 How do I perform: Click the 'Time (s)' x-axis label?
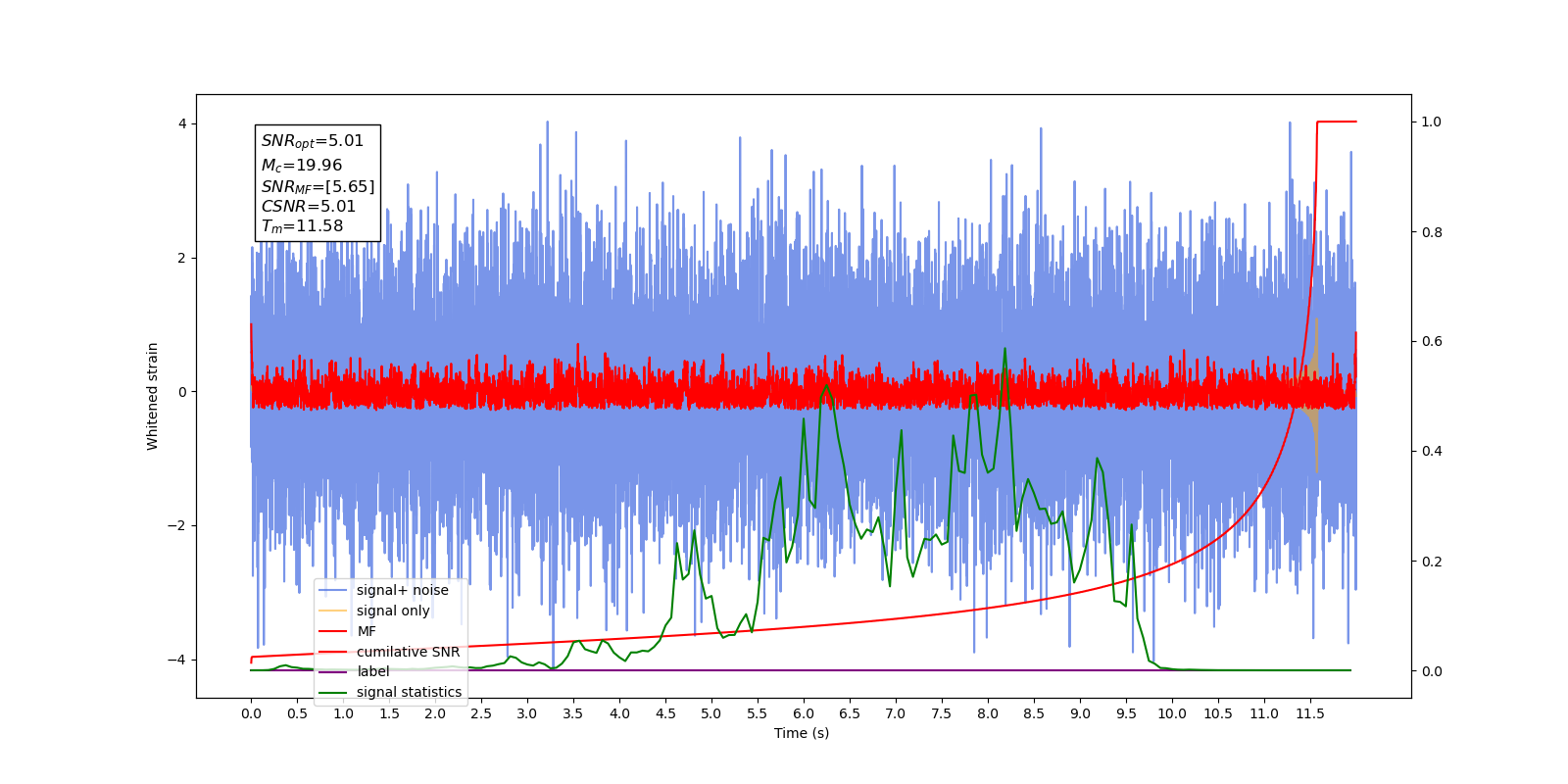point(802,733)
